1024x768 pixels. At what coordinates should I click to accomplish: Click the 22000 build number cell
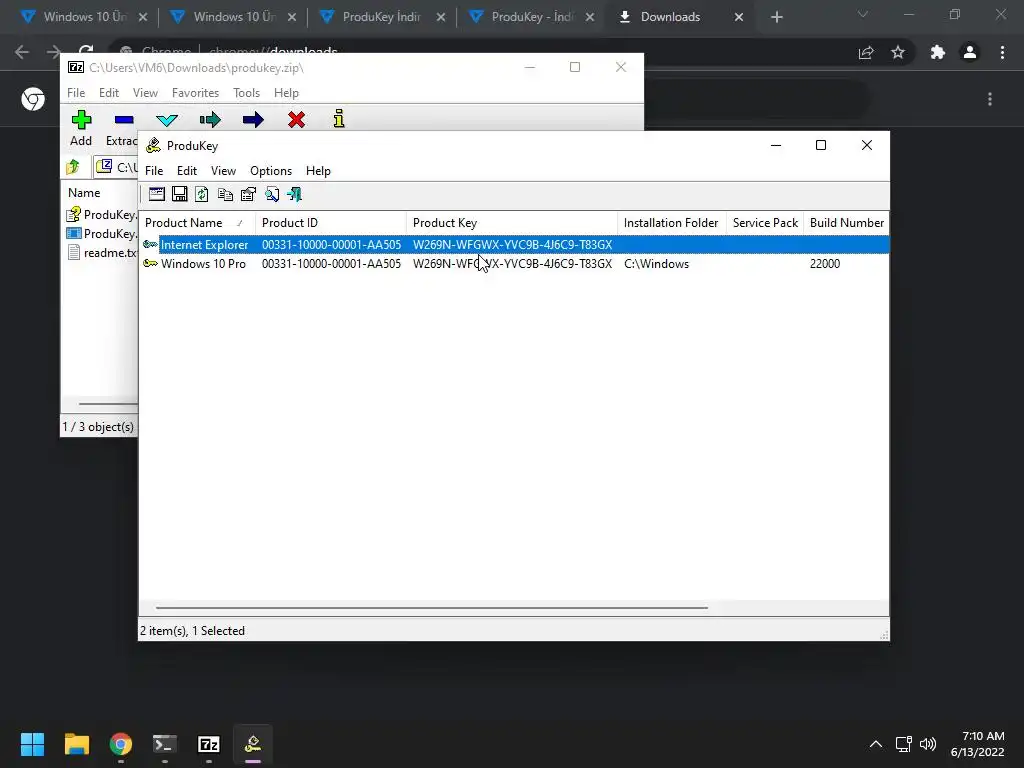point(825,264)
